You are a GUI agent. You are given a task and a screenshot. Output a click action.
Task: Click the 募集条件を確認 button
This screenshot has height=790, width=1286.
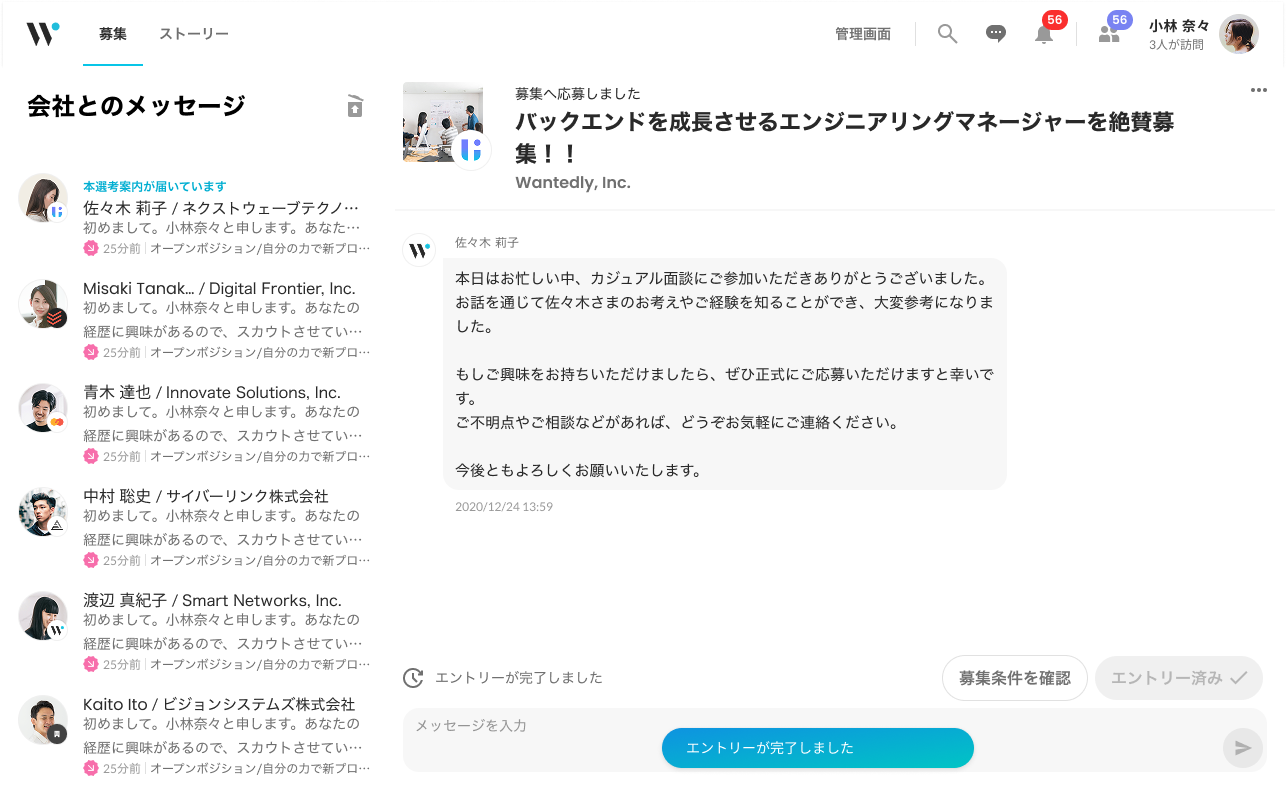(x=1014, y=678)
